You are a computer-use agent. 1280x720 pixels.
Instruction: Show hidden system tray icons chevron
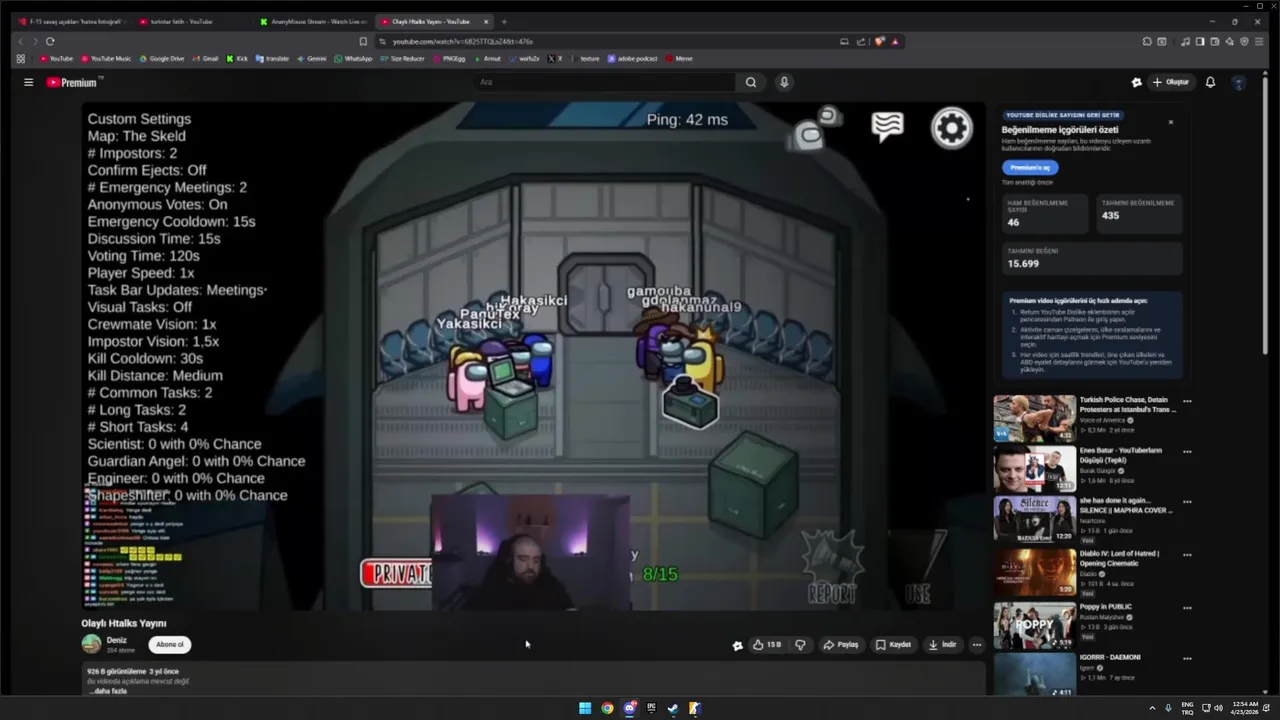point(1151,708)
